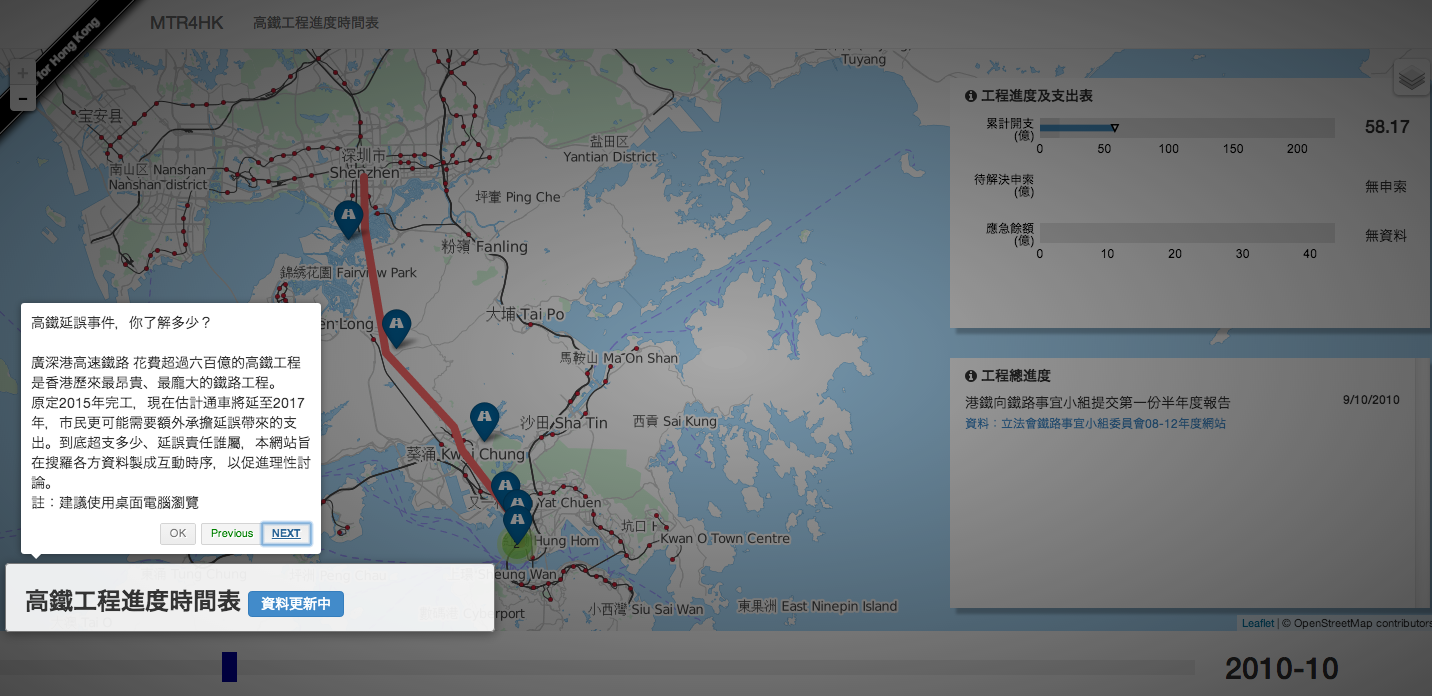Click the Tuyang map label

click(864, 59)
